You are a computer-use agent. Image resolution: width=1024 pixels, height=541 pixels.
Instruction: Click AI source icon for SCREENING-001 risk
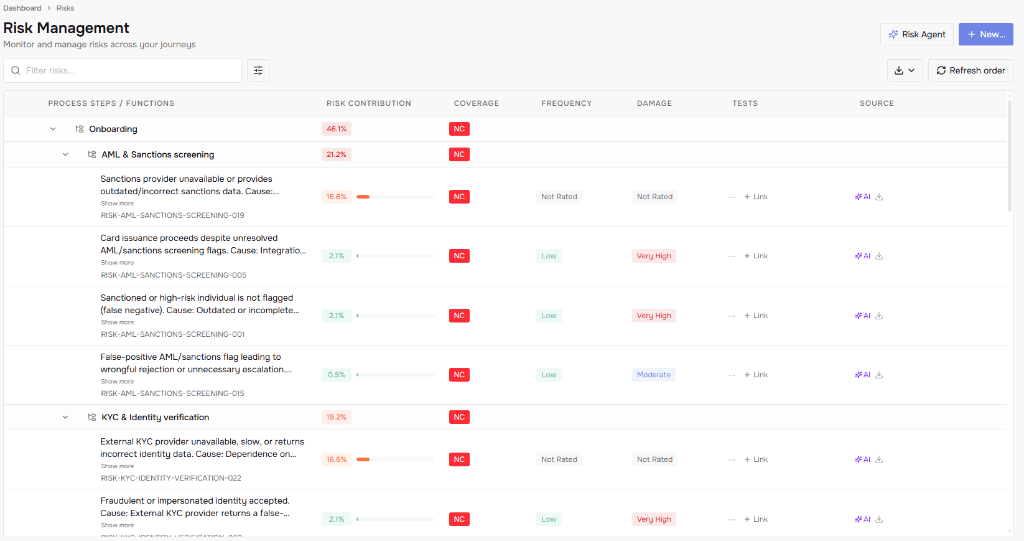tap(863, 316)
